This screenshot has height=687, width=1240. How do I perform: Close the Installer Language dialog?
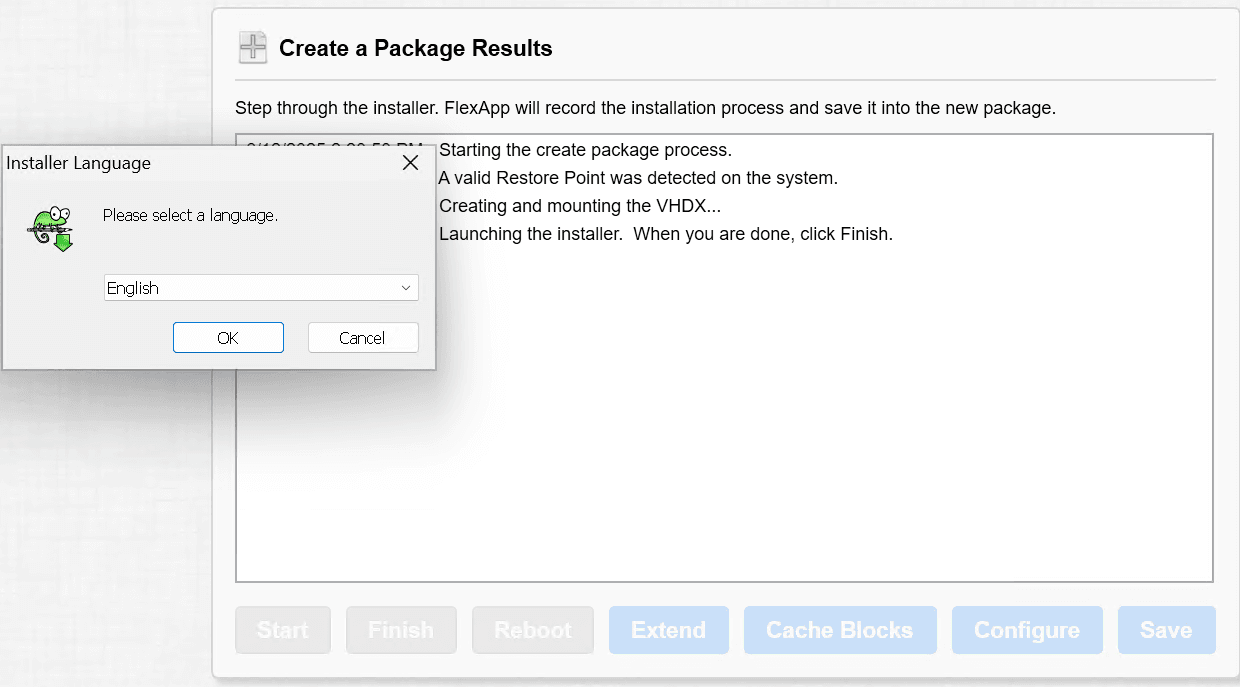pyautogui.click(x=410, y=163)
